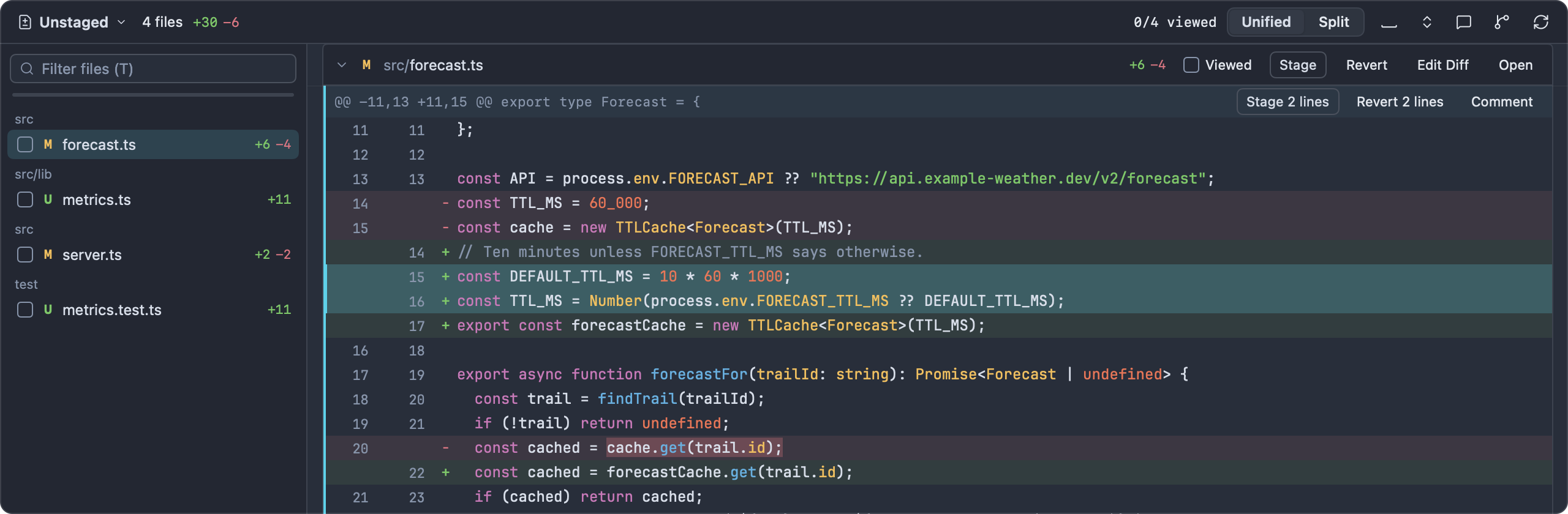This screenshot has width=1568, height=514.
Task: Click the test folder label in the sidebar
Action: coord(26,285)
